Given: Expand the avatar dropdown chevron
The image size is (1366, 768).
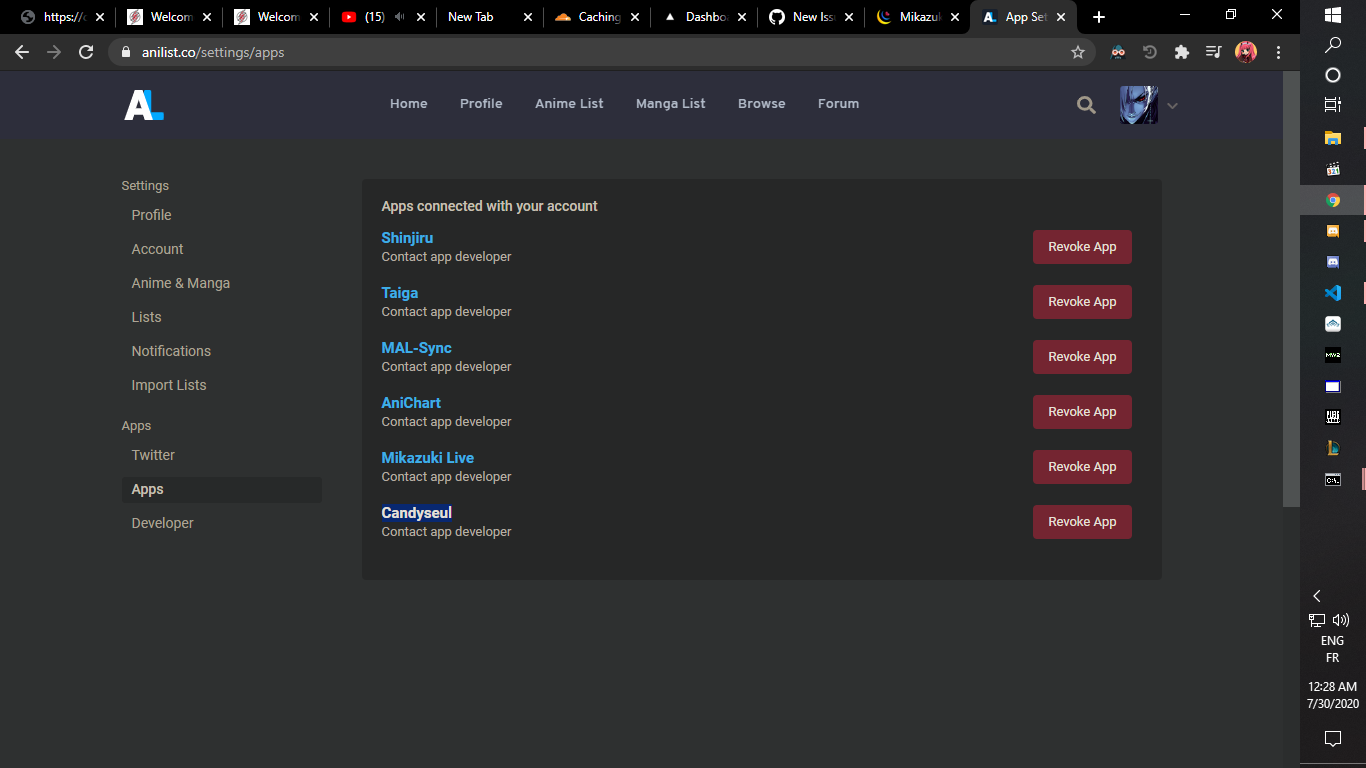Looking at the screenshot, I should 1173,106.
